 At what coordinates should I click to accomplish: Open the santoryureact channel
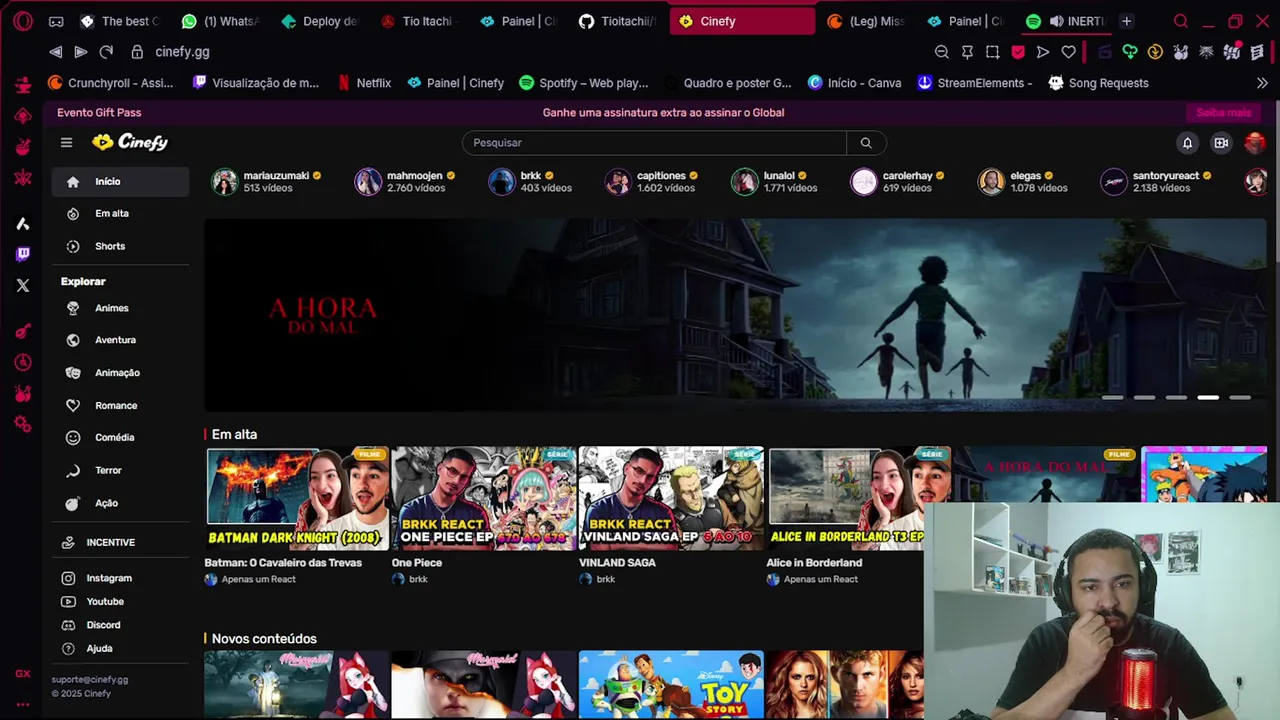coord(1155,181)
